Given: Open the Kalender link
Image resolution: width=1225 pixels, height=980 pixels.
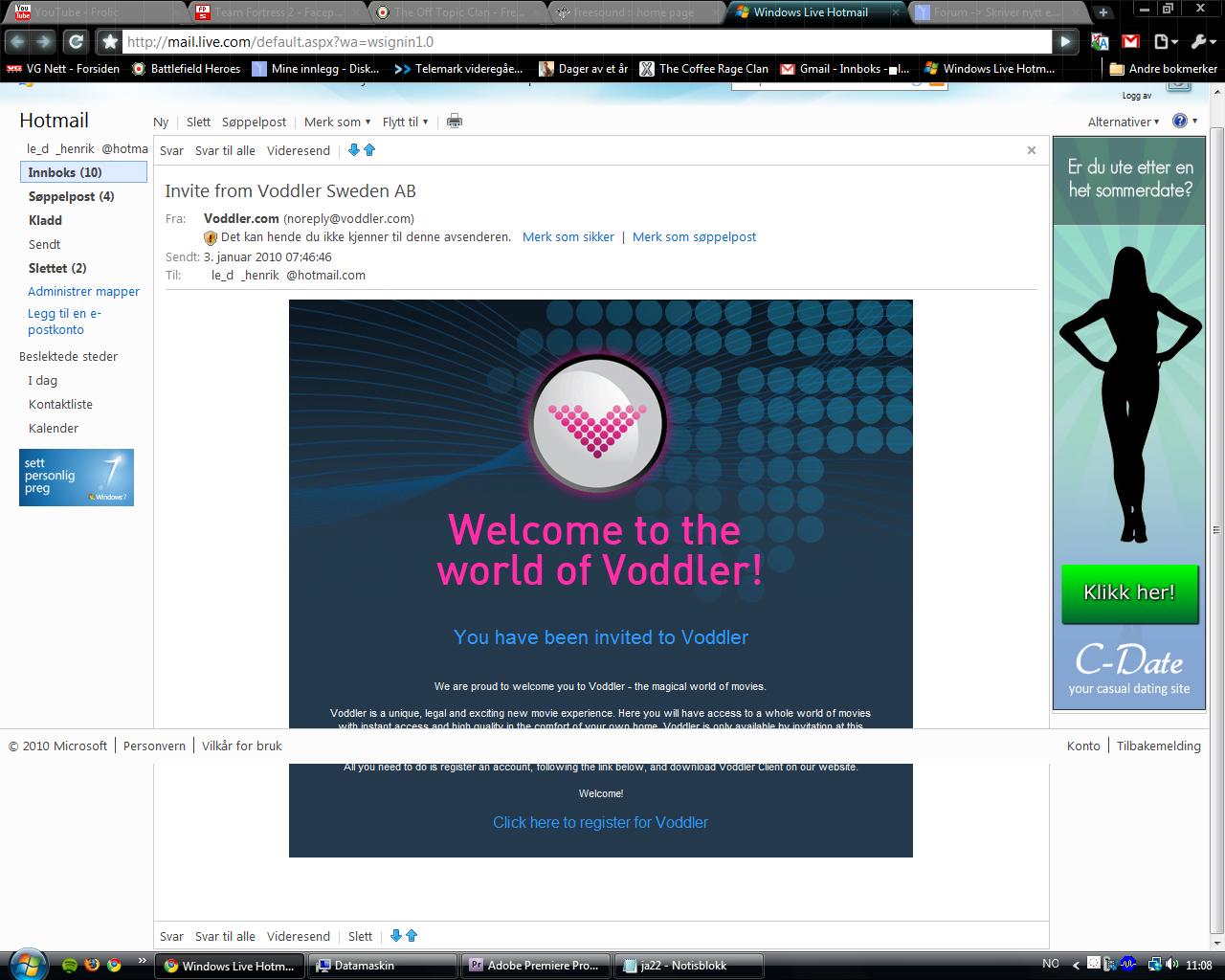Looking at the screenshot, I should tap(54, 428).
